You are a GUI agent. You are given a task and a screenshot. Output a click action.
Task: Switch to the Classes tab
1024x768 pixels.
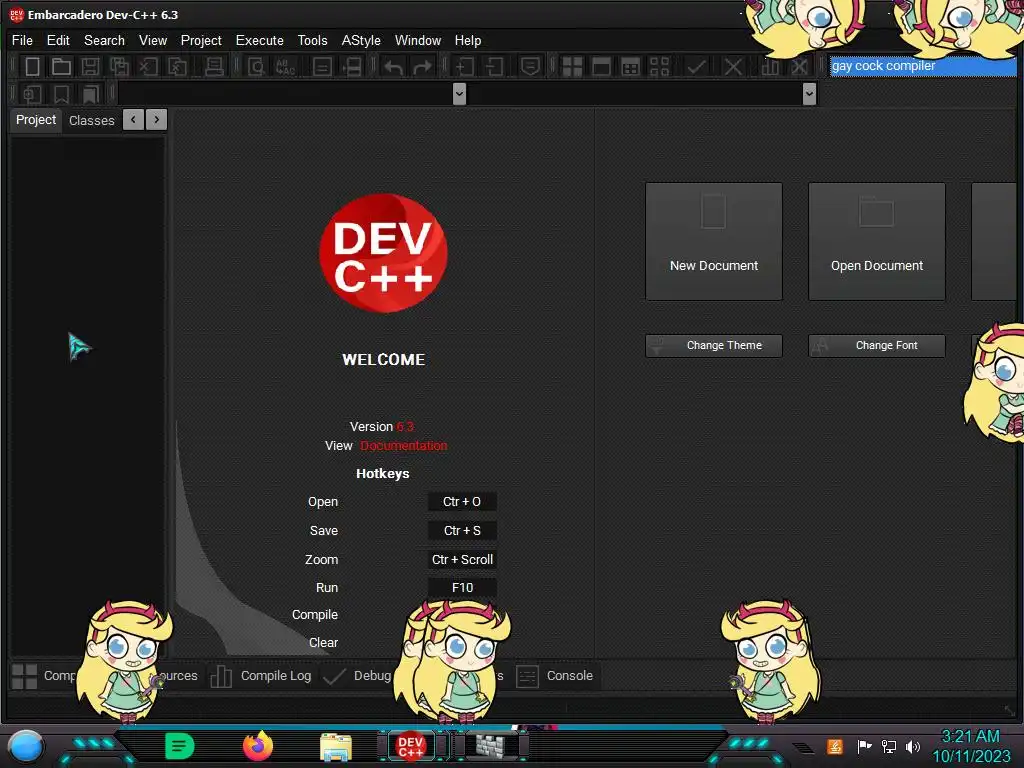[x=91, y=121]
